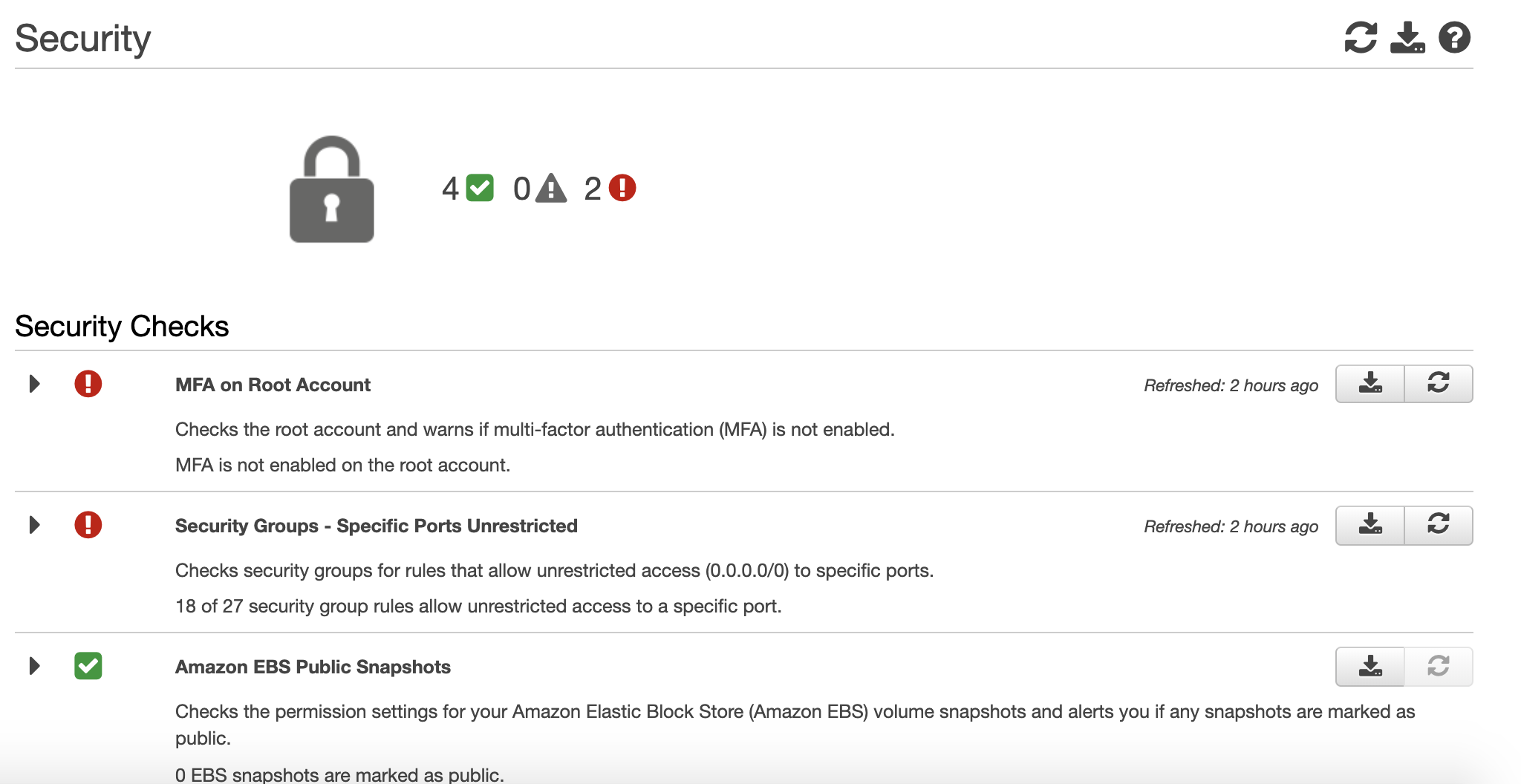Viewport: 1521px width, 784px height.
Task: Refresh the MFA on Root Account check
Action: pyautogui.click(x=1439, y=384)
